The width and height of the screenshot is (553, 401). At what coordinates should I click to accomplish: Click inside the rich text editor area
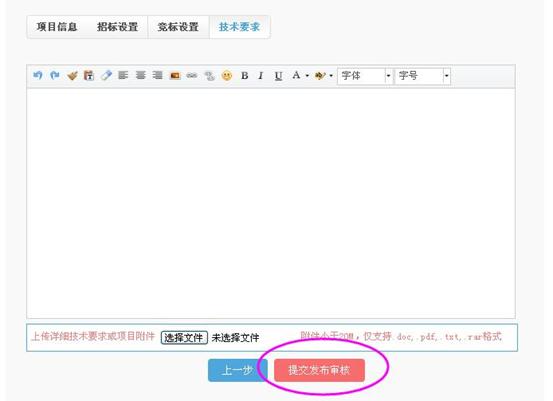coord(271,203)
